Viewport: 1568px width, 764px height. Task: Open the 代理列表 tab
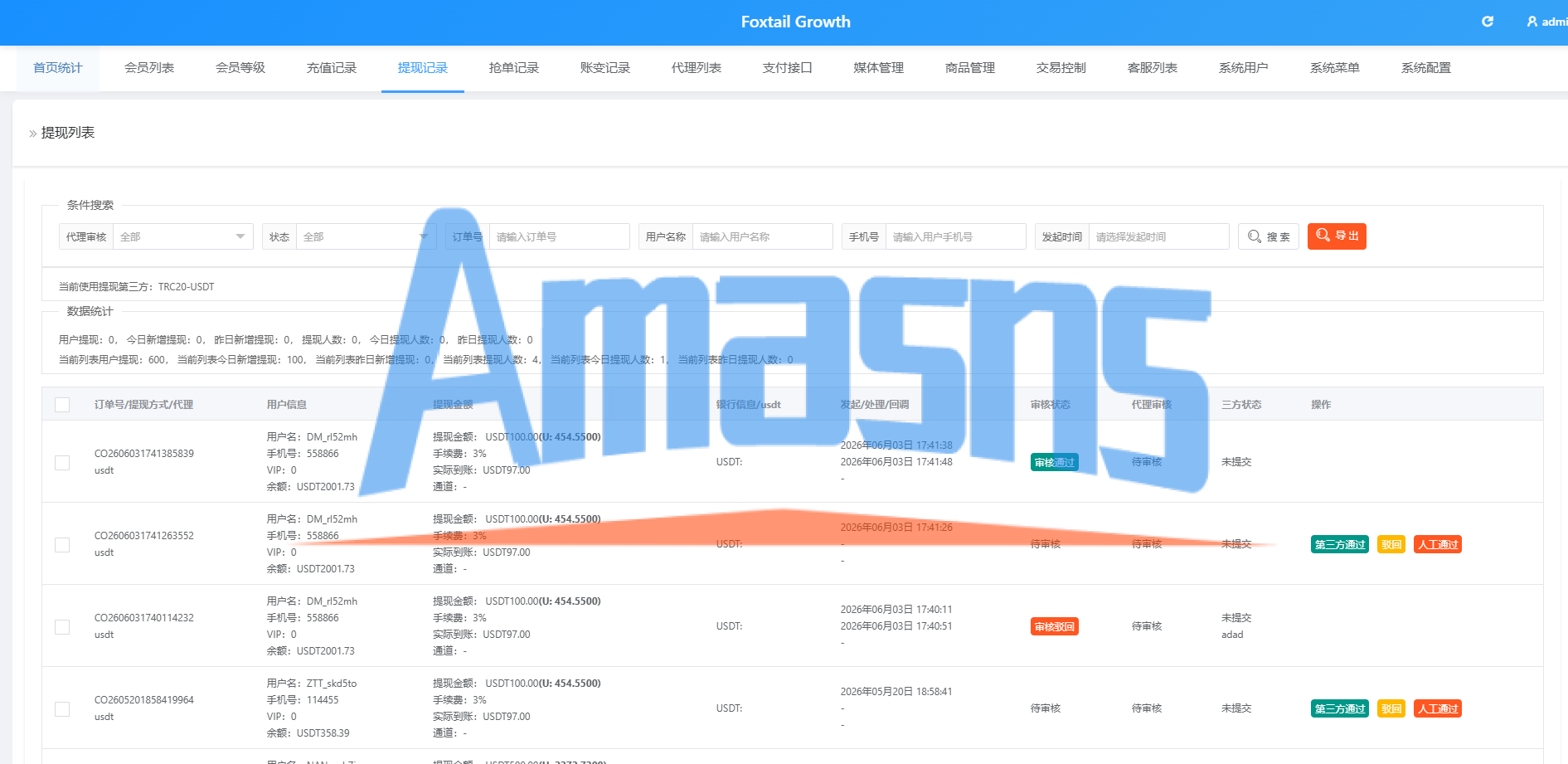pos(697,68)
